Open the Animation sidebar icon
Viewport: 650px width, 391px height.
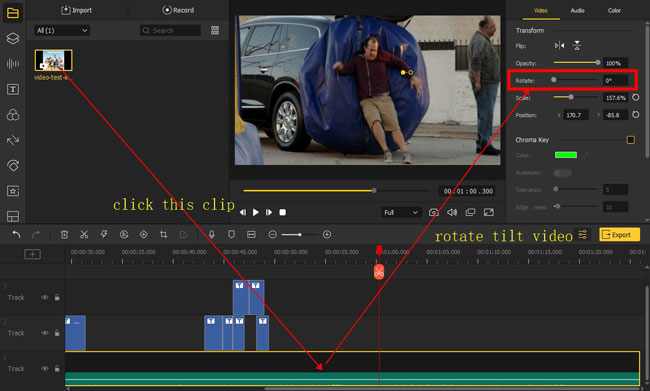[13, 165]
